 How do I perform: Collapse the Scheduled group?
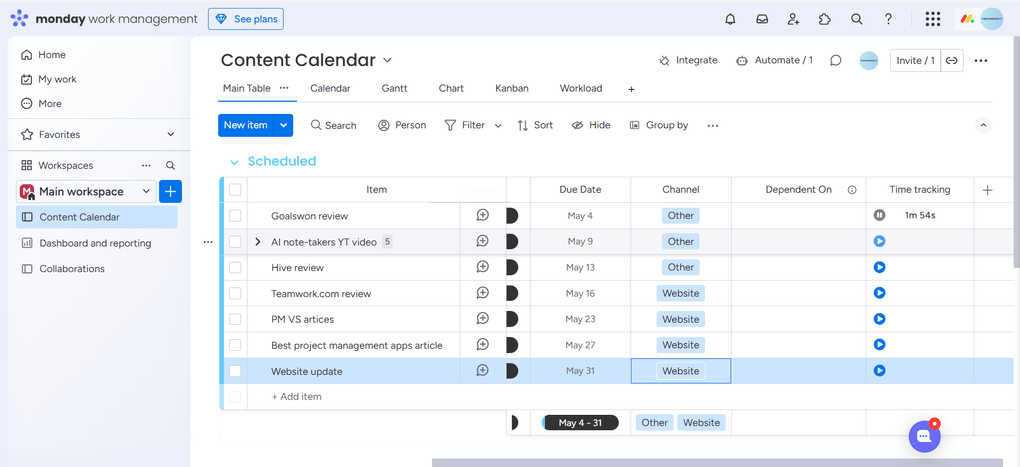[x=234, y=162]
